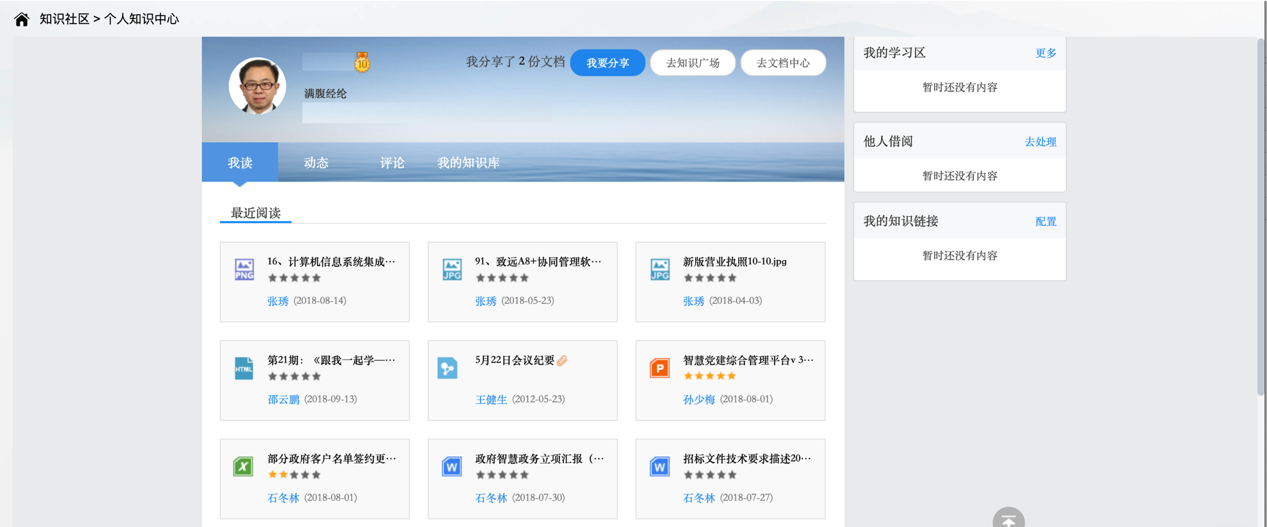Click the user profile avatar photo
The height and width of the screenshot is (527, 1267).
257,86
